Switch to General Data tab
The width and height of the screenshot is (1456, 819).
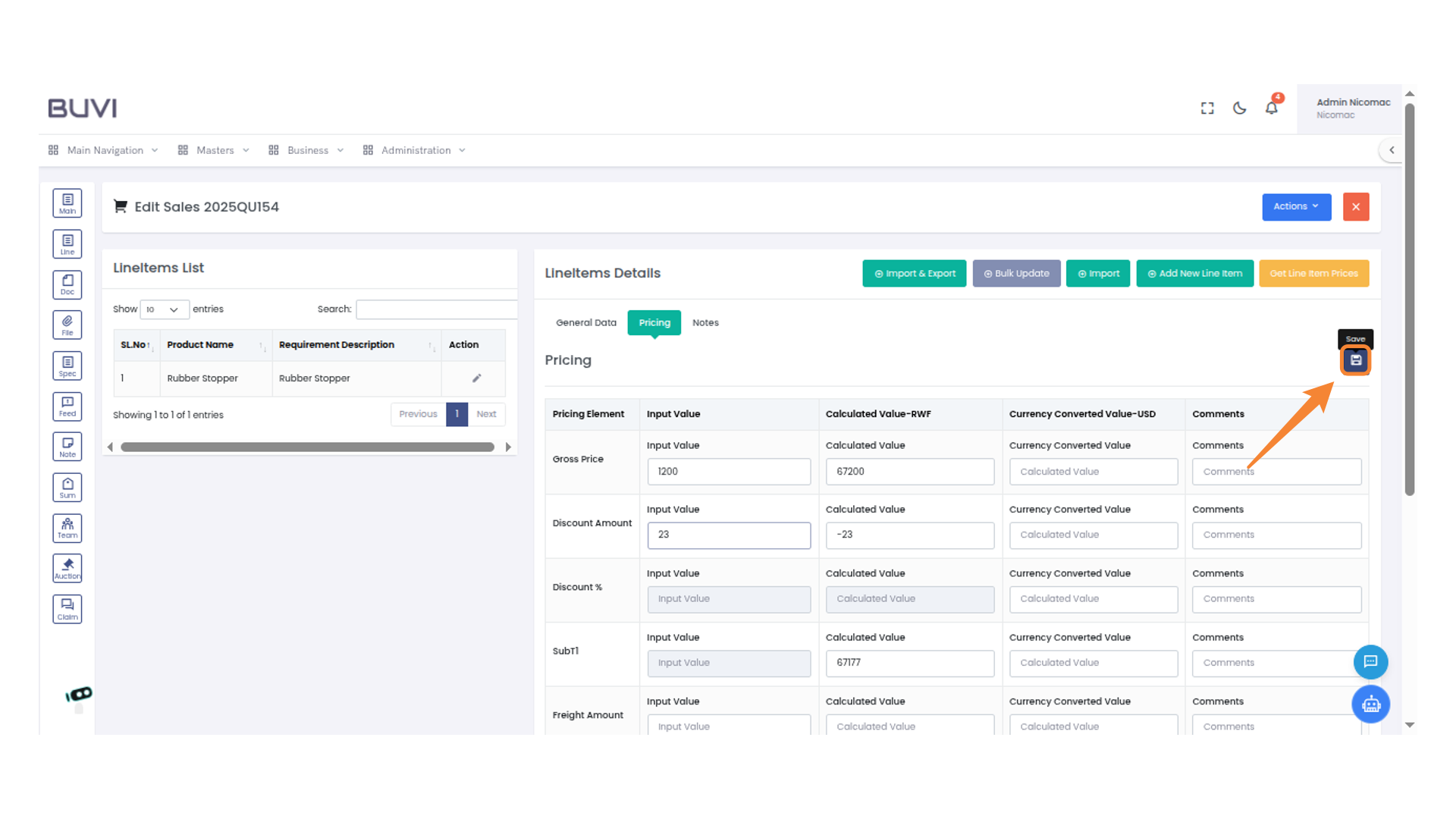[585, 322]
